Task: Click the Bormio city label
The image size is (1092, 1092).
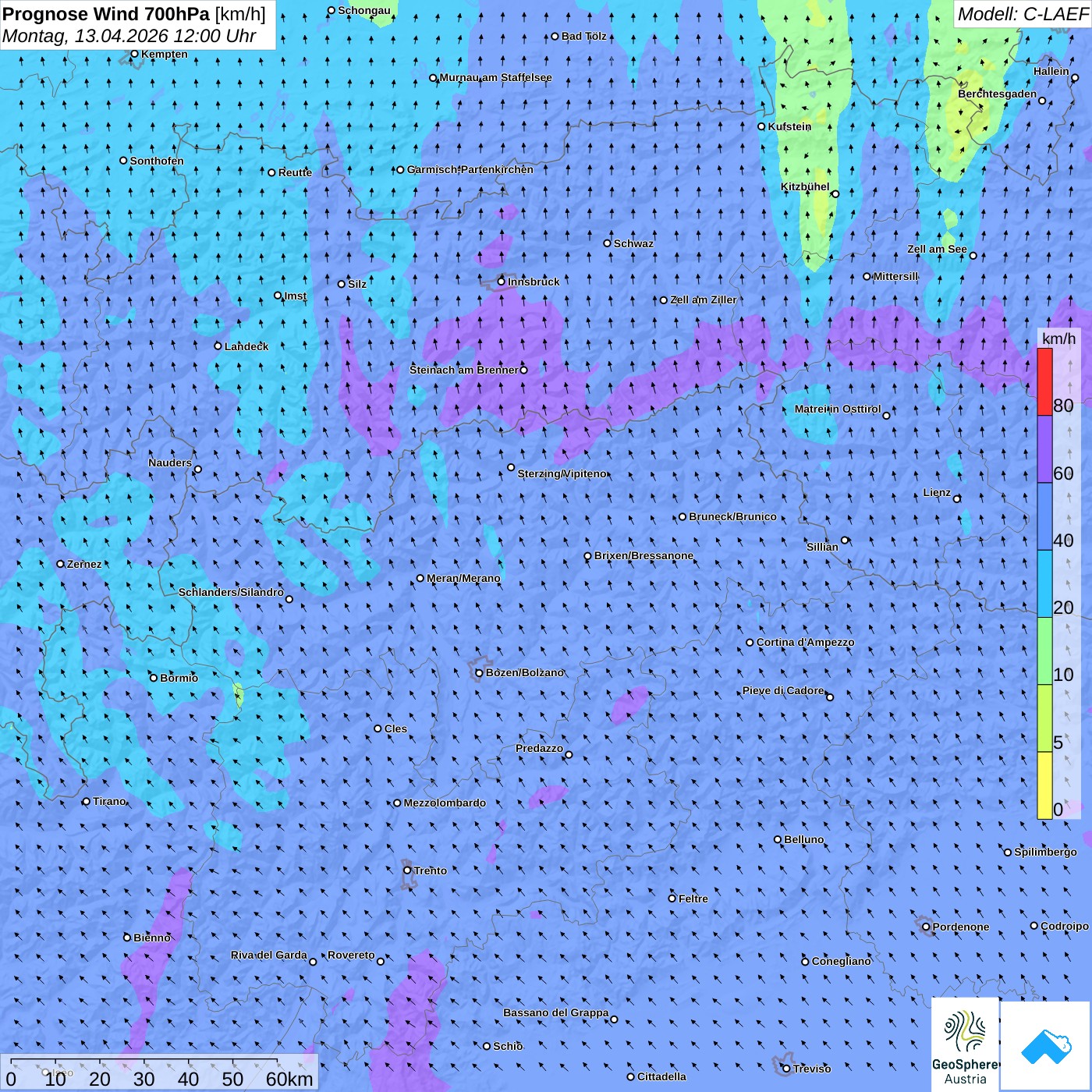Action: tap(179, 678)
